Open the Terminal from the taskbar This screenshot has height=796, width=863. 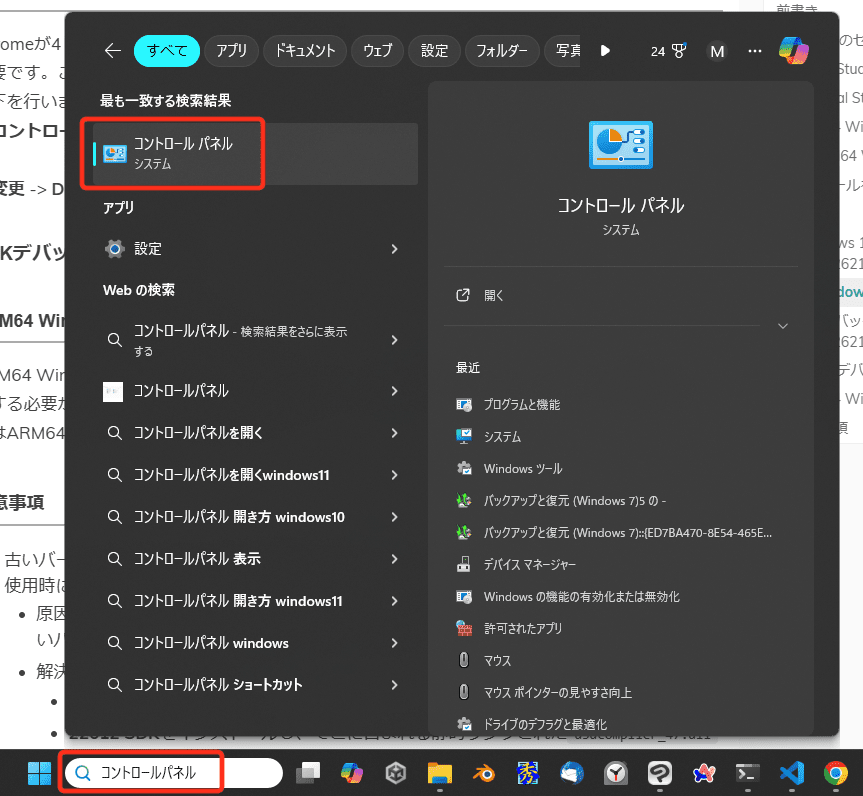[x=748, y=773]
